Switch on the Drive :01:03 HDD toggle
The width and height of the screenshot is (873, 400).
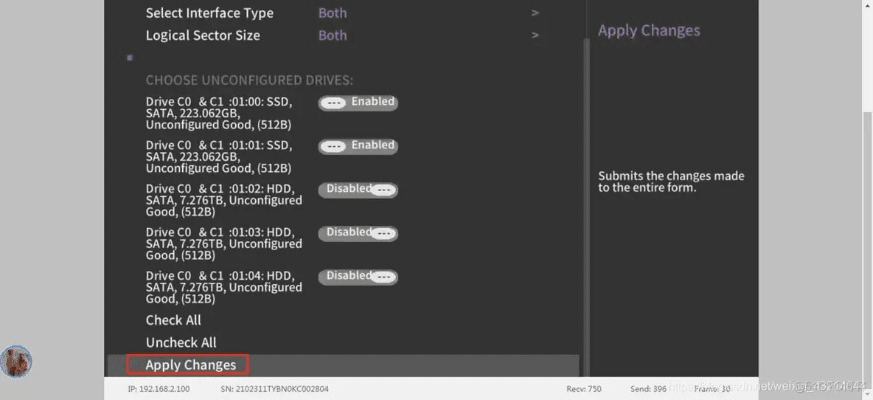click(x=357, y=233)
